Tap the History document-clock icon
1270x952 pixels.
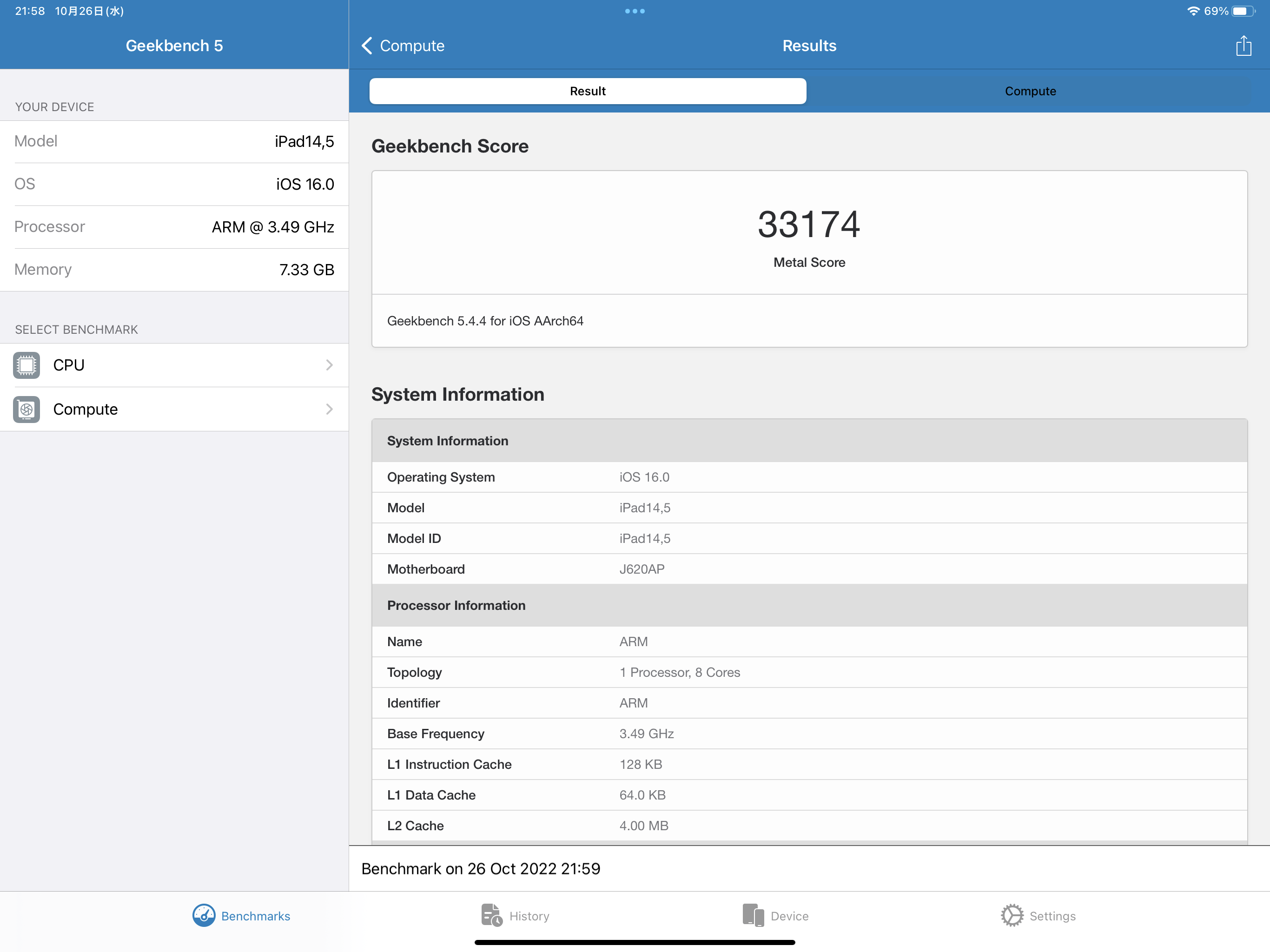pos(491,915)
